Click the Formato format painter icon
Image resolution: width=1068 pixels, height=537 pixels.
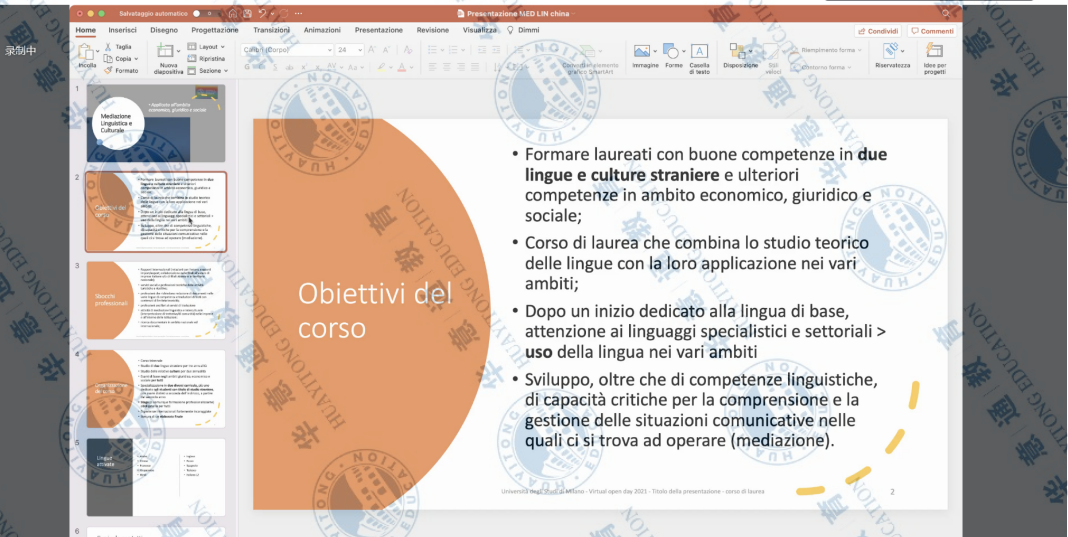108,70
